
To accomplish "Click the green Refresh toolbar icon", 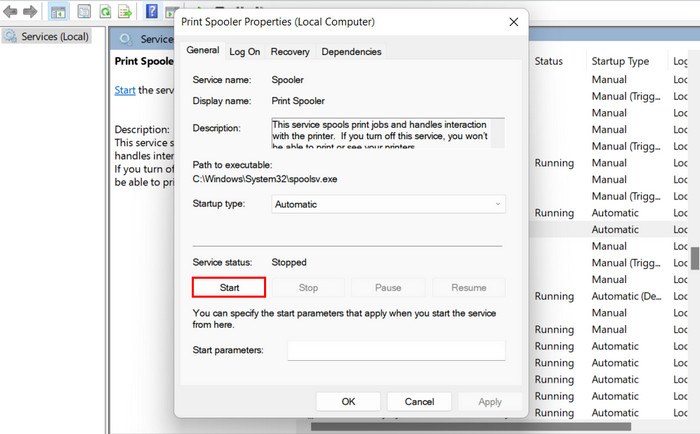I will tap(105, 12).
